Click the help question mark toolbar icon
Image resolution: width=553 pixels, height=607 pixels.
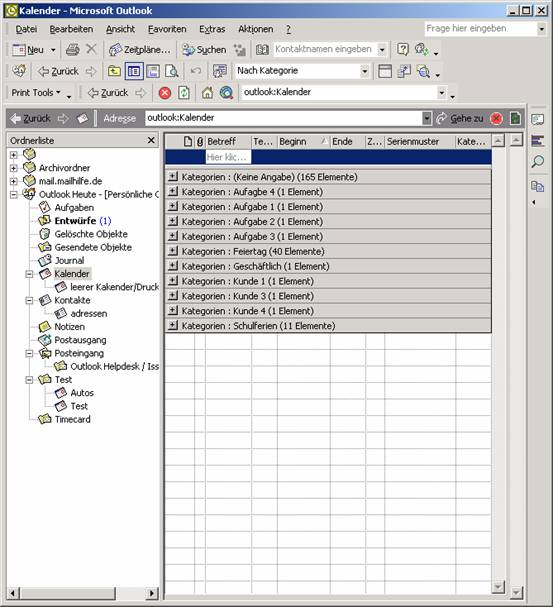[x=402, y=49]
